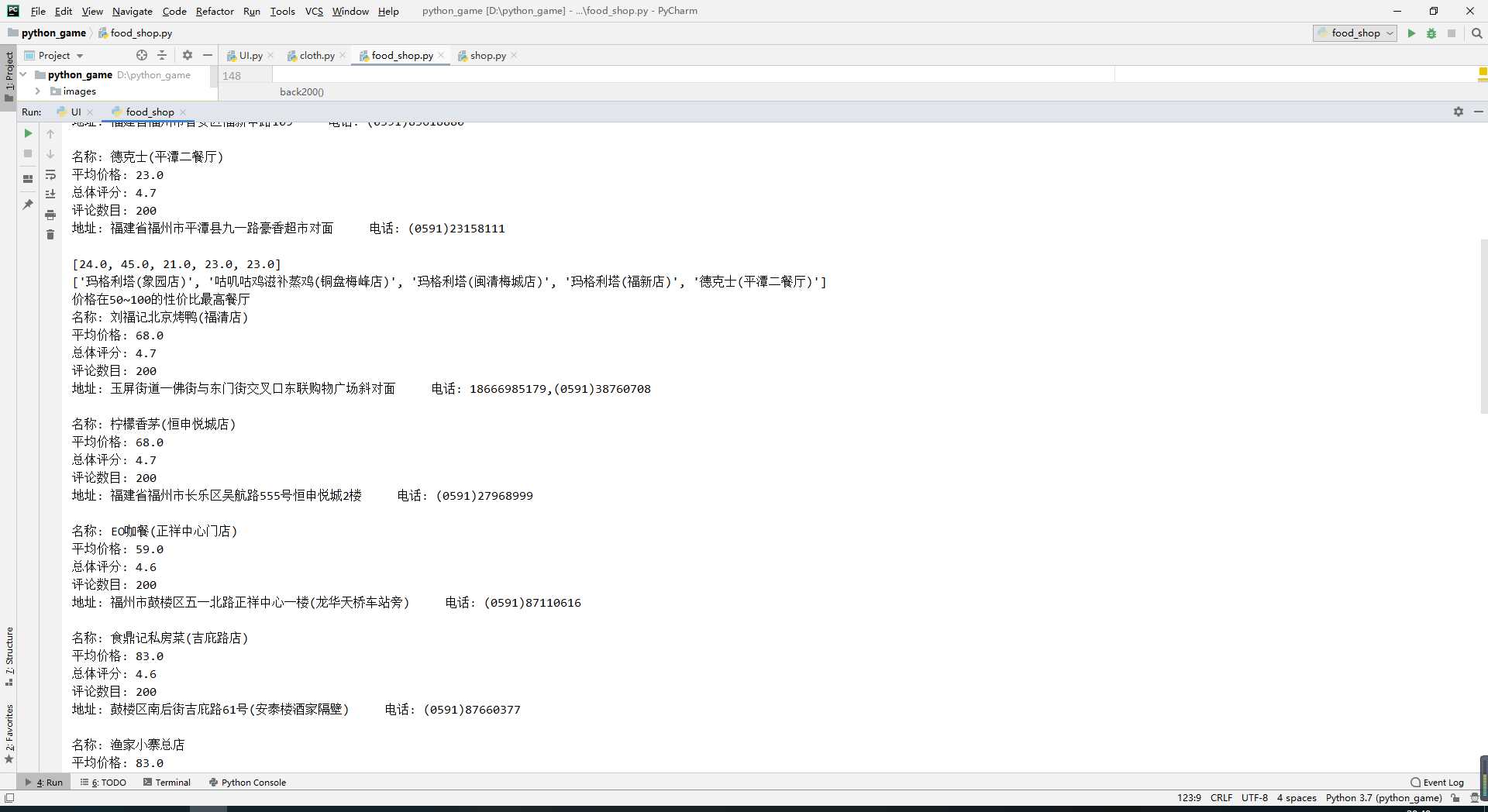Open Search Everywhere magnifier
Image resolution: width=1488 pixels, height=812 pixels.
pyautogui.click(x=1476, y=33)
